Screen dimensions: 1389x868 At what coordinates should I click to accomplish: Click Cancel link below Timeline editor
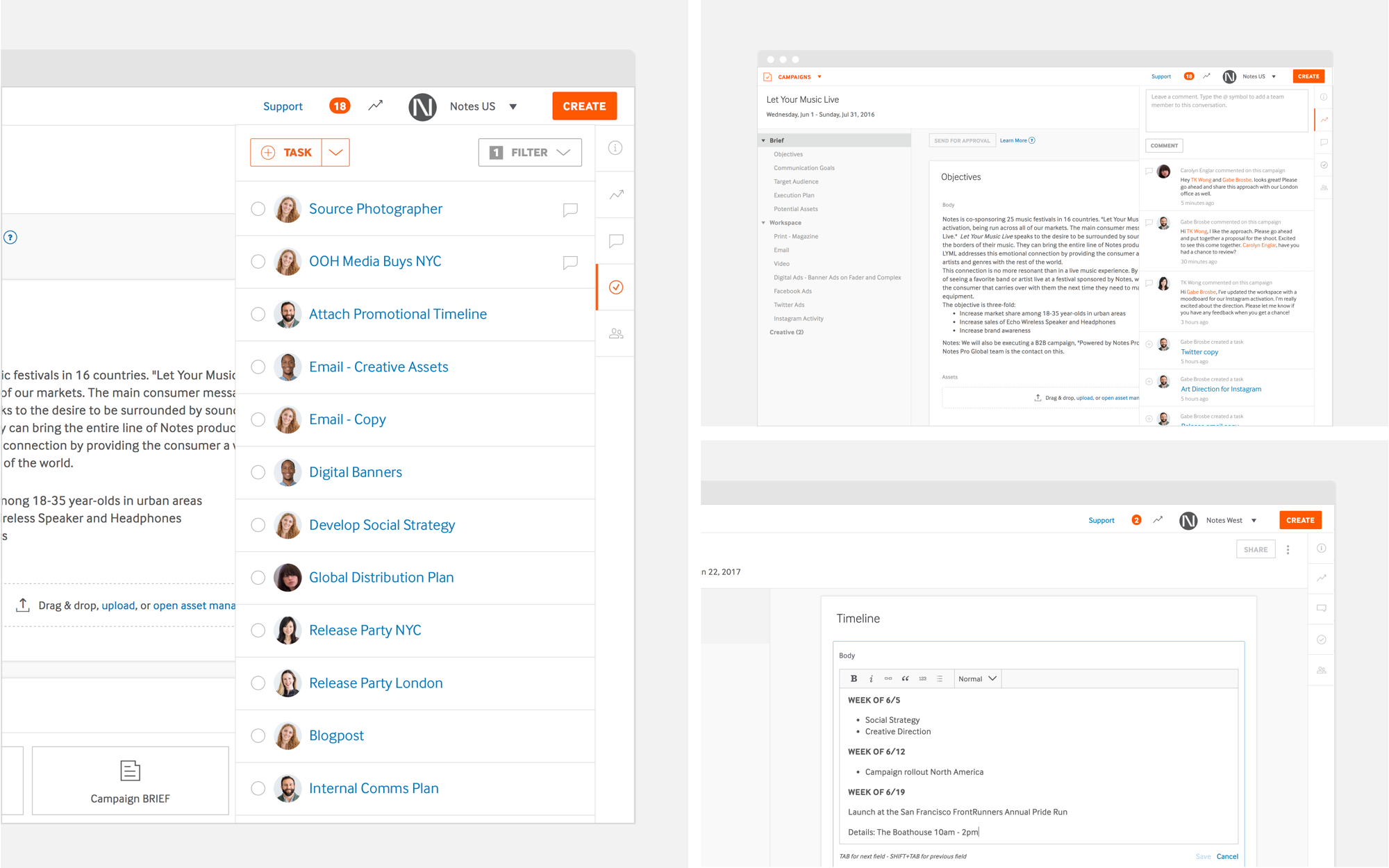1227,856
